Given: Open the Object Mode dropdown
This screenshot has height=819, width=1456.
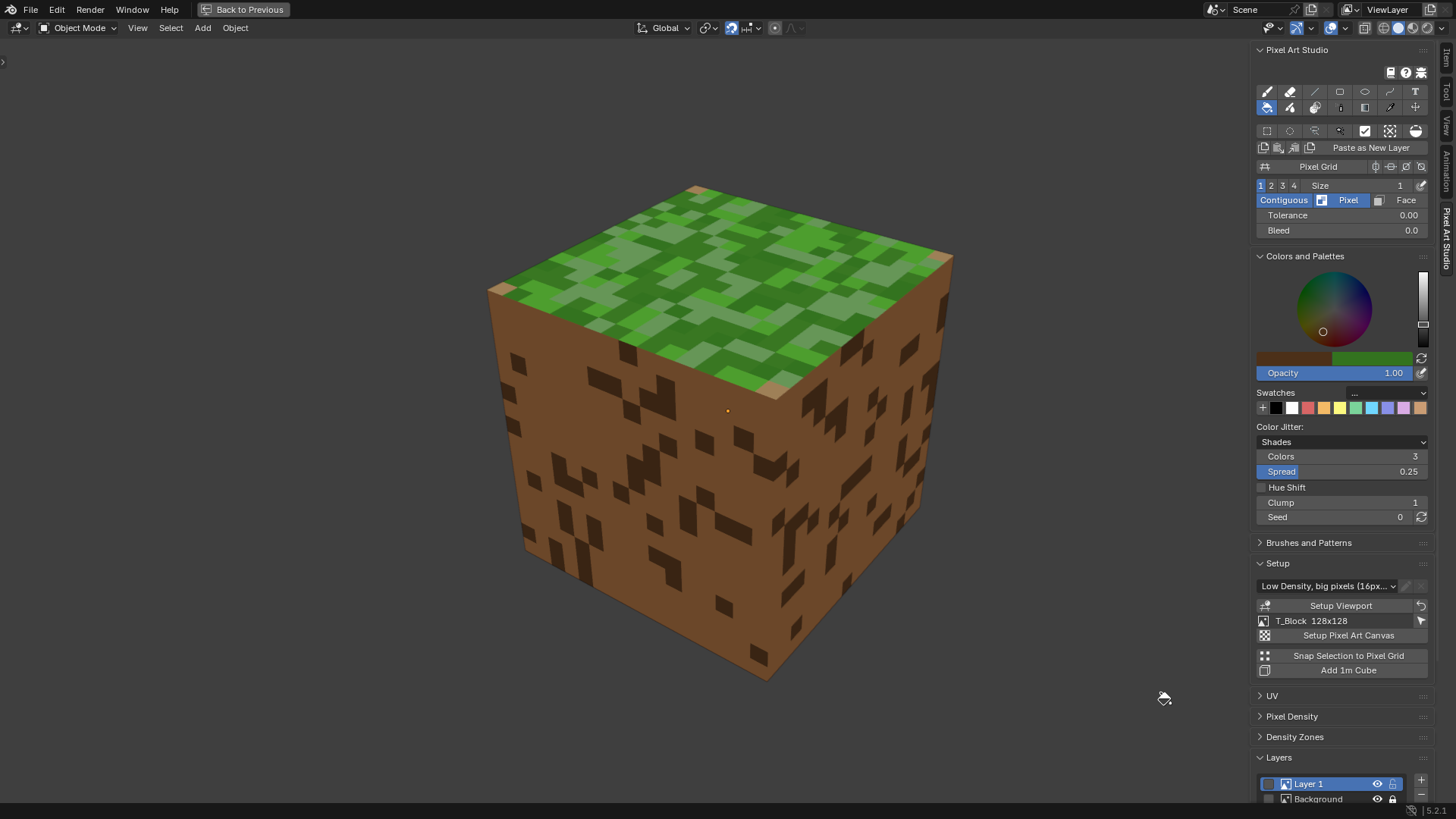Looking at the screenshot, I should coord(78,28).
